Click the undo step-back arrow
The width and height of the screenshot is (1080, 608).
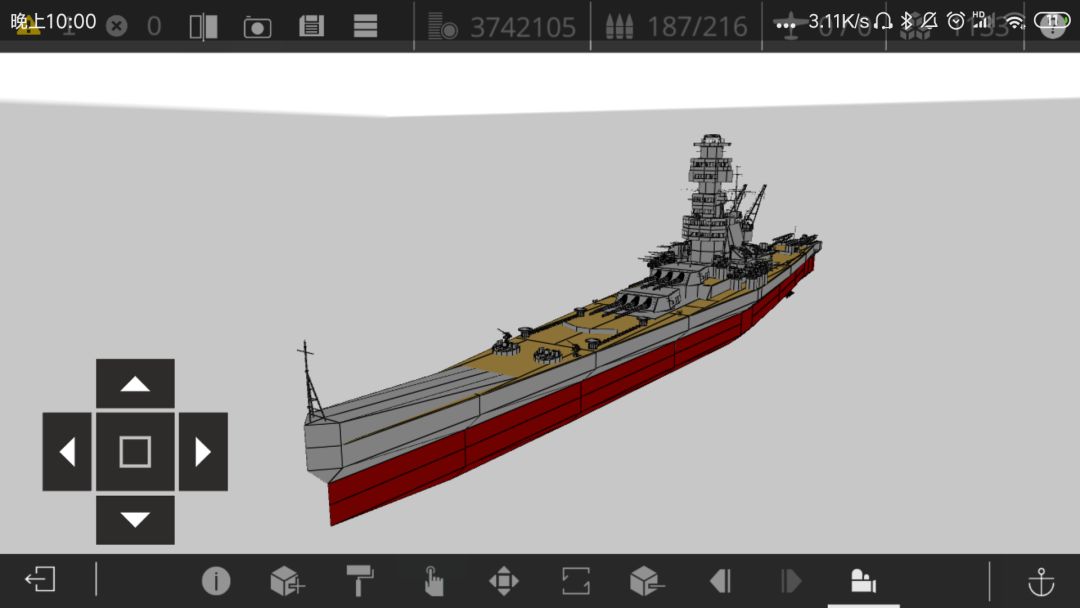coord(720,581)
